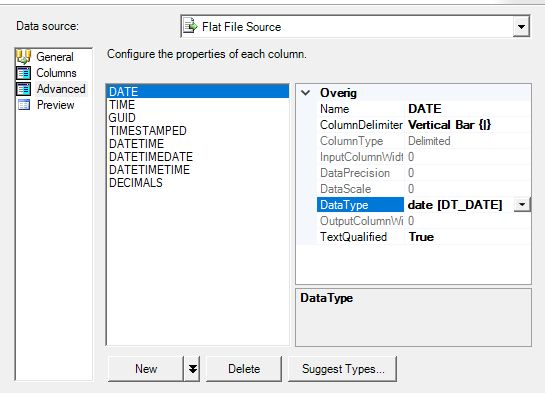Collapse the Overig property group
The width and height of the screenshot is (545, 393).
306,93
